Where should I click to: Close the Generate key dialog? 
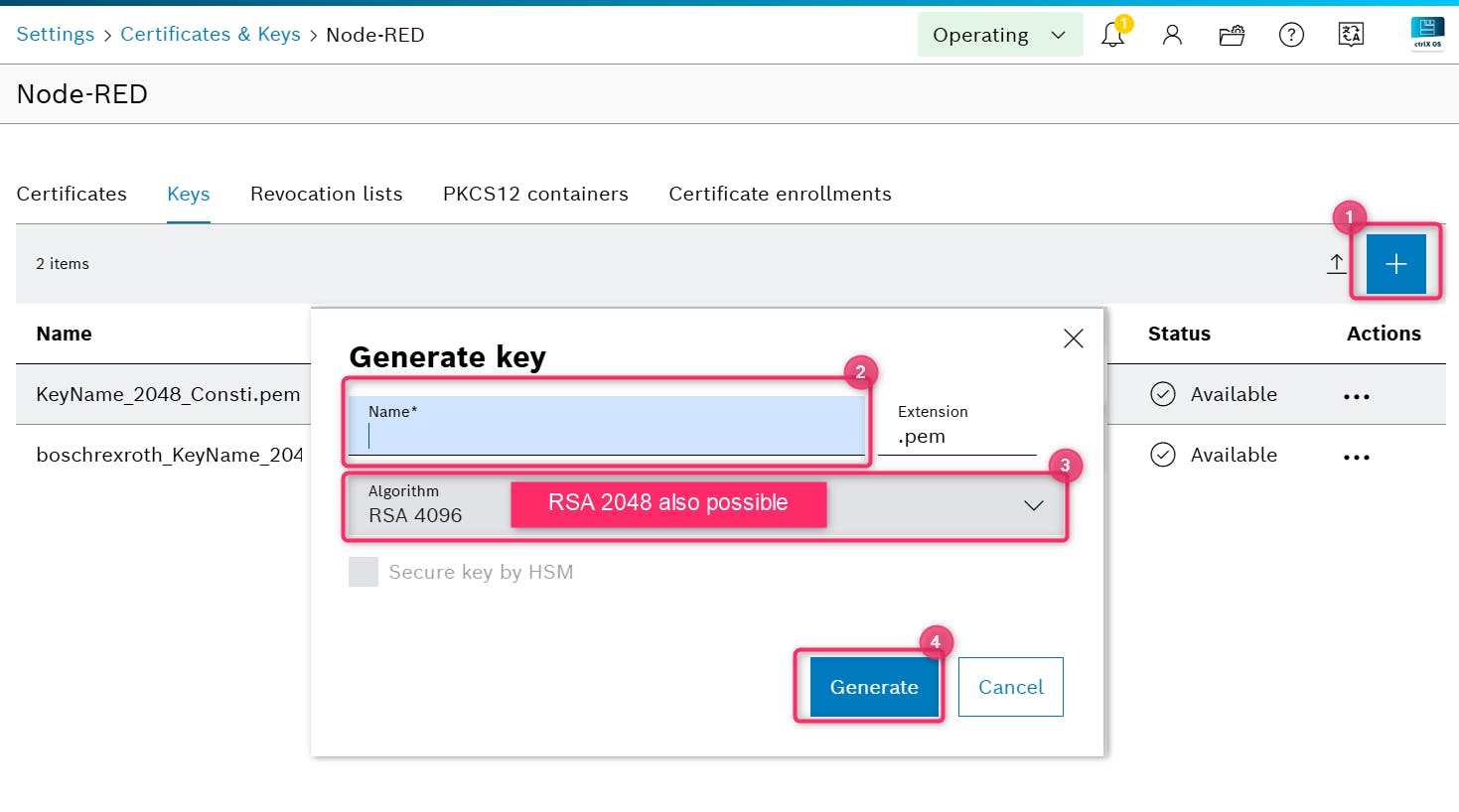[1073, 338]
